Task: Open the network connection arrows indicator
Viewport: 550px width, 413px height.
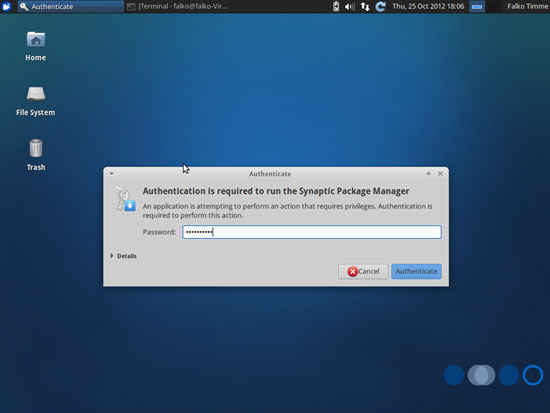Action: [365, 6]
